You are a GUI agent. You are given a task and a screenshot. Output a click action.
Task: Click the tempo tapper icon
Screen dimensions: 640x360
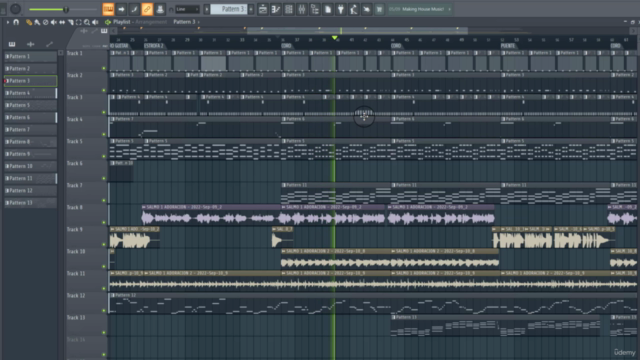[x=354, y=9]
